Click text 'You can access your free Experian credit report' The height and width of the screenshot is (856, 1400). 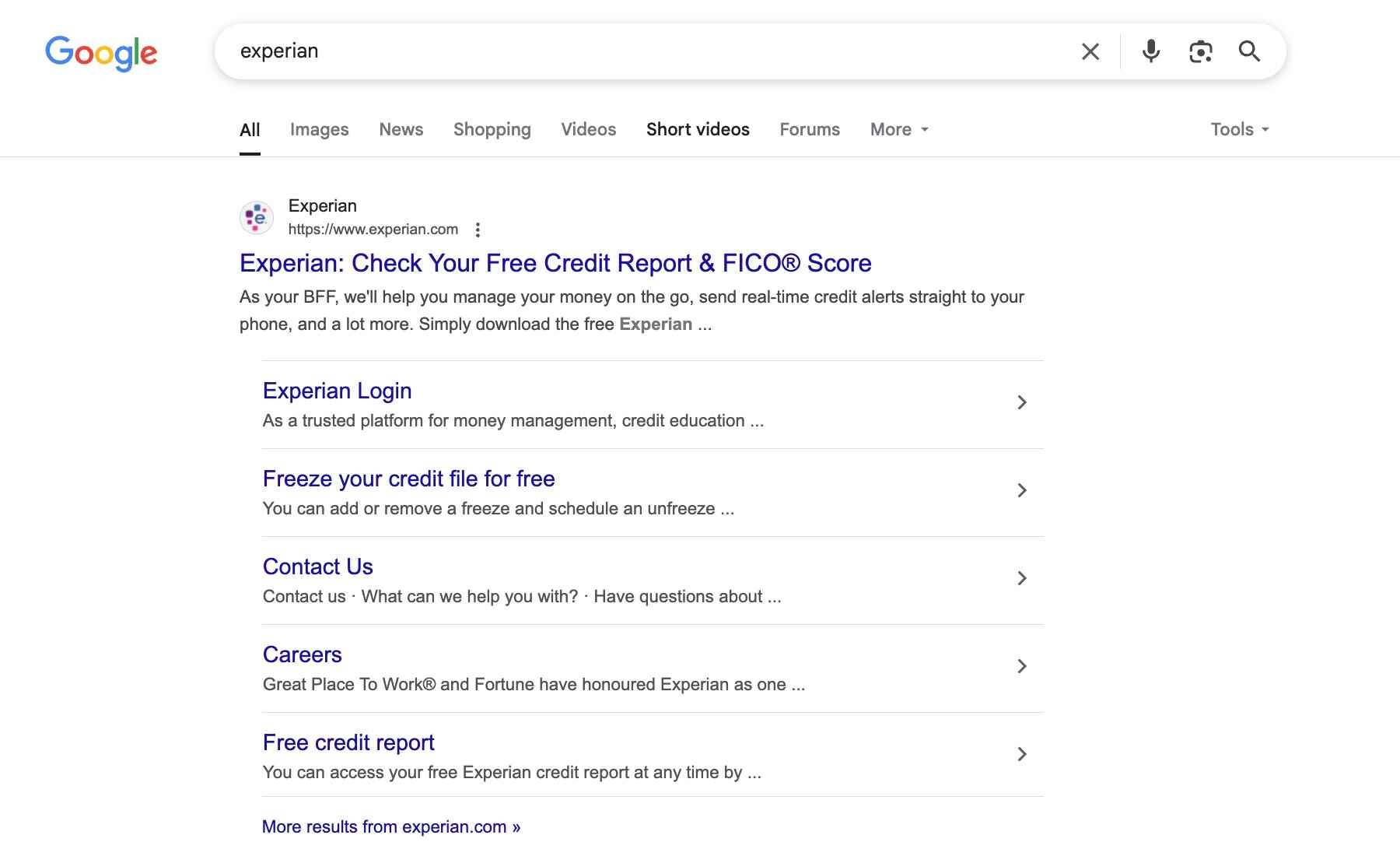(445, 773)
